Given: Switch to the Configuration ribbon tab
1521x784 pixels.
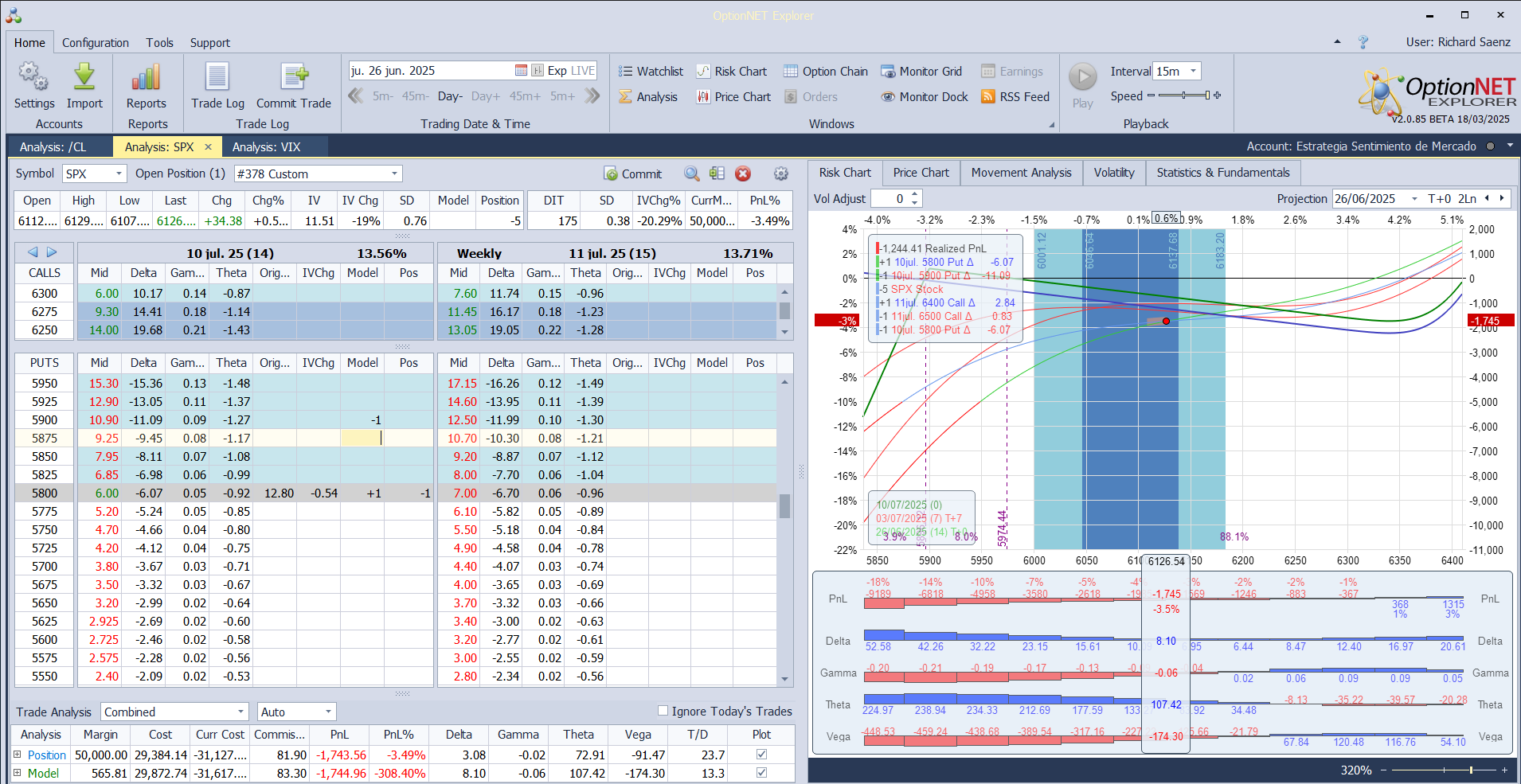Looking at the screenshot, I should pos(96,43).
